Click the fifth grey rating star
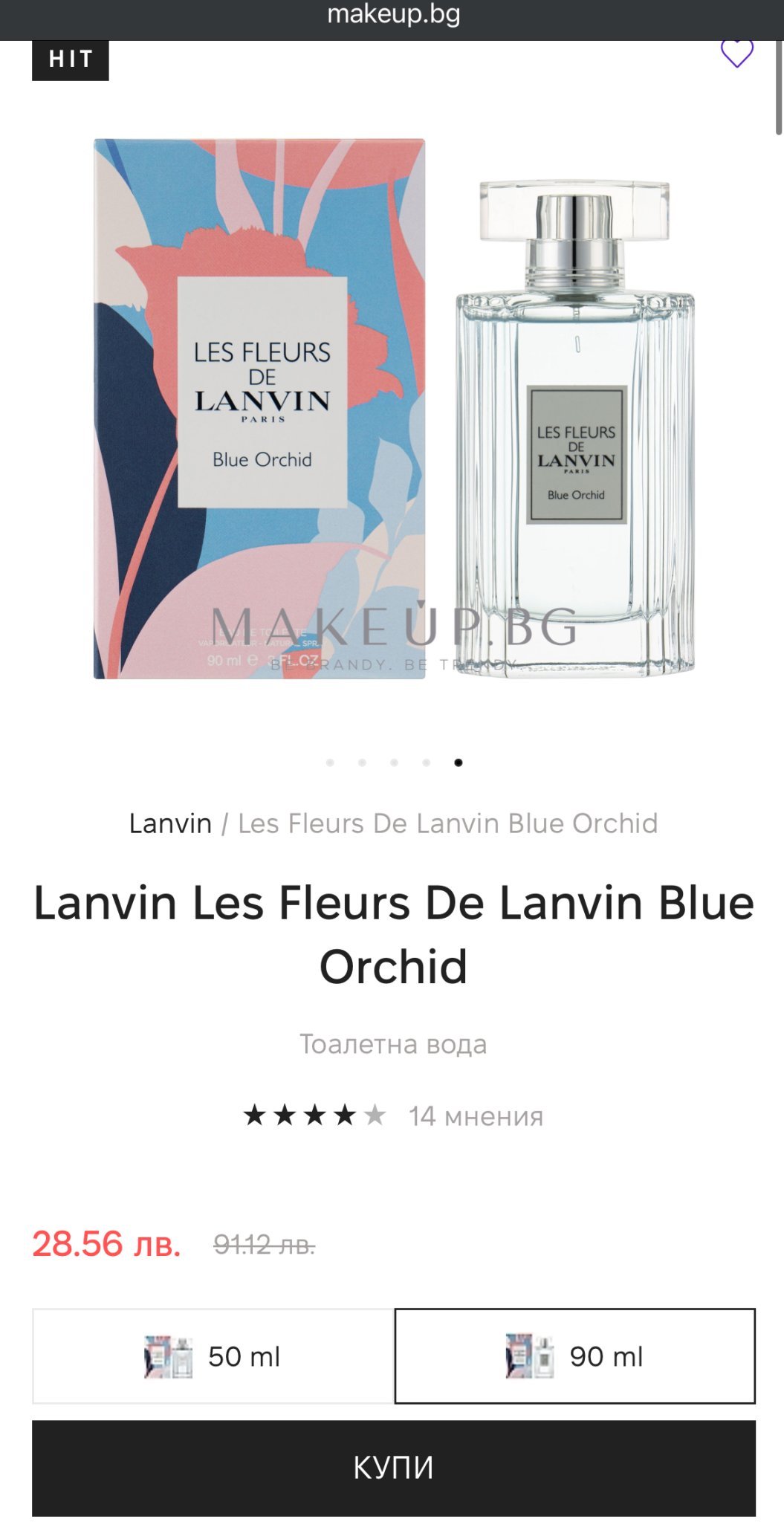 pos(375,1115)
